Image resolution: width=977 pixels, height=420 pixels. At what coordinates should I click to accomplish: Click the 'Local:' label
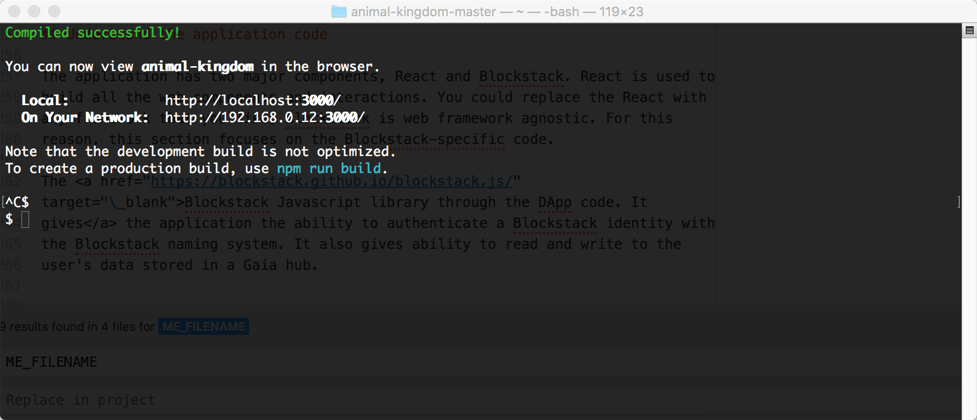click(45, 101)
